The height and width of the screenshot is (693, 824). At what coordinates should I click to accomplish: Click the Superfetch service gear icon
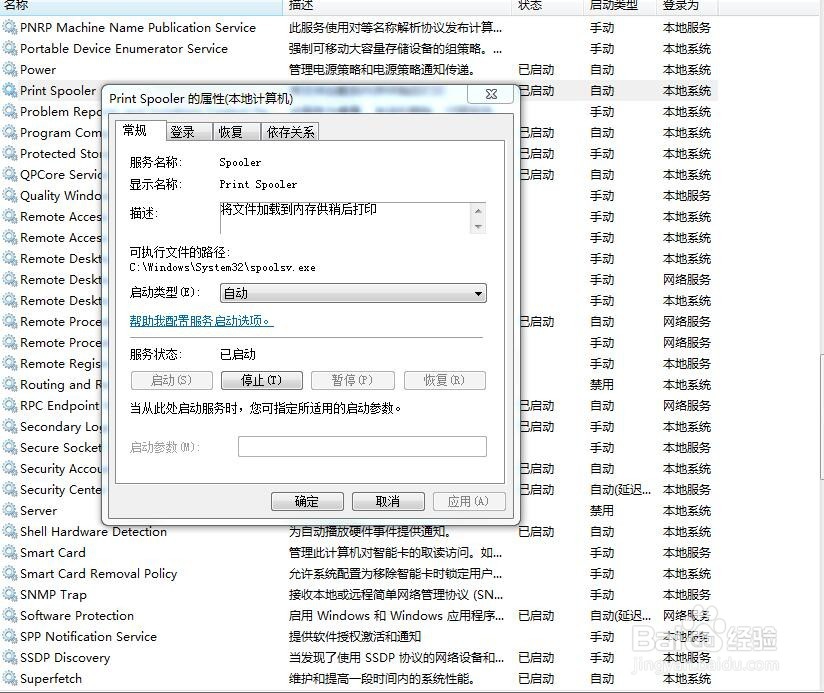click(9, 678)
